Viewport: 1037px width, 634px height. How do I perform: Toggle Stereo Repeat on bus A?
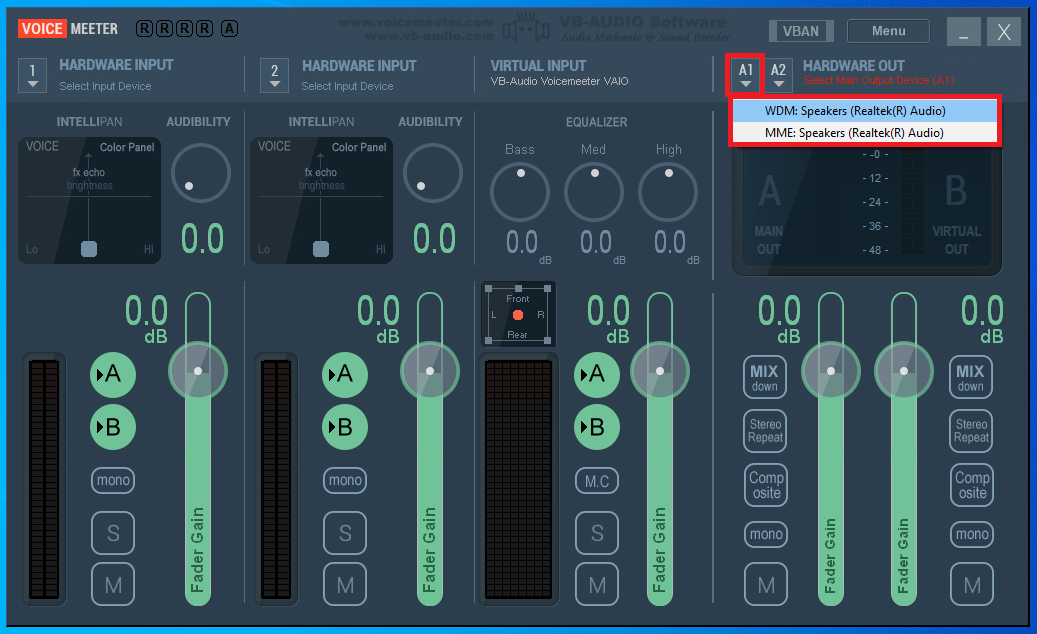(765, 431)
